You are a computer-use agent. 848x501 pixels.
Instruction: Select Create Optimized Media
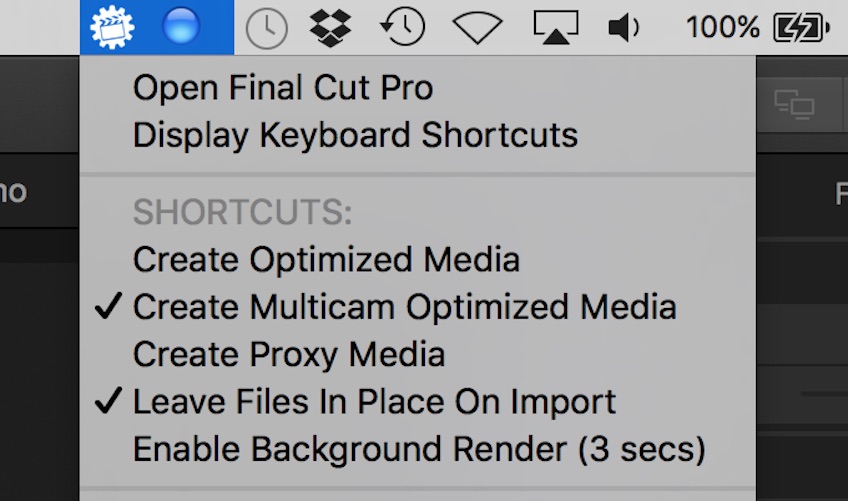pos(326,260)
